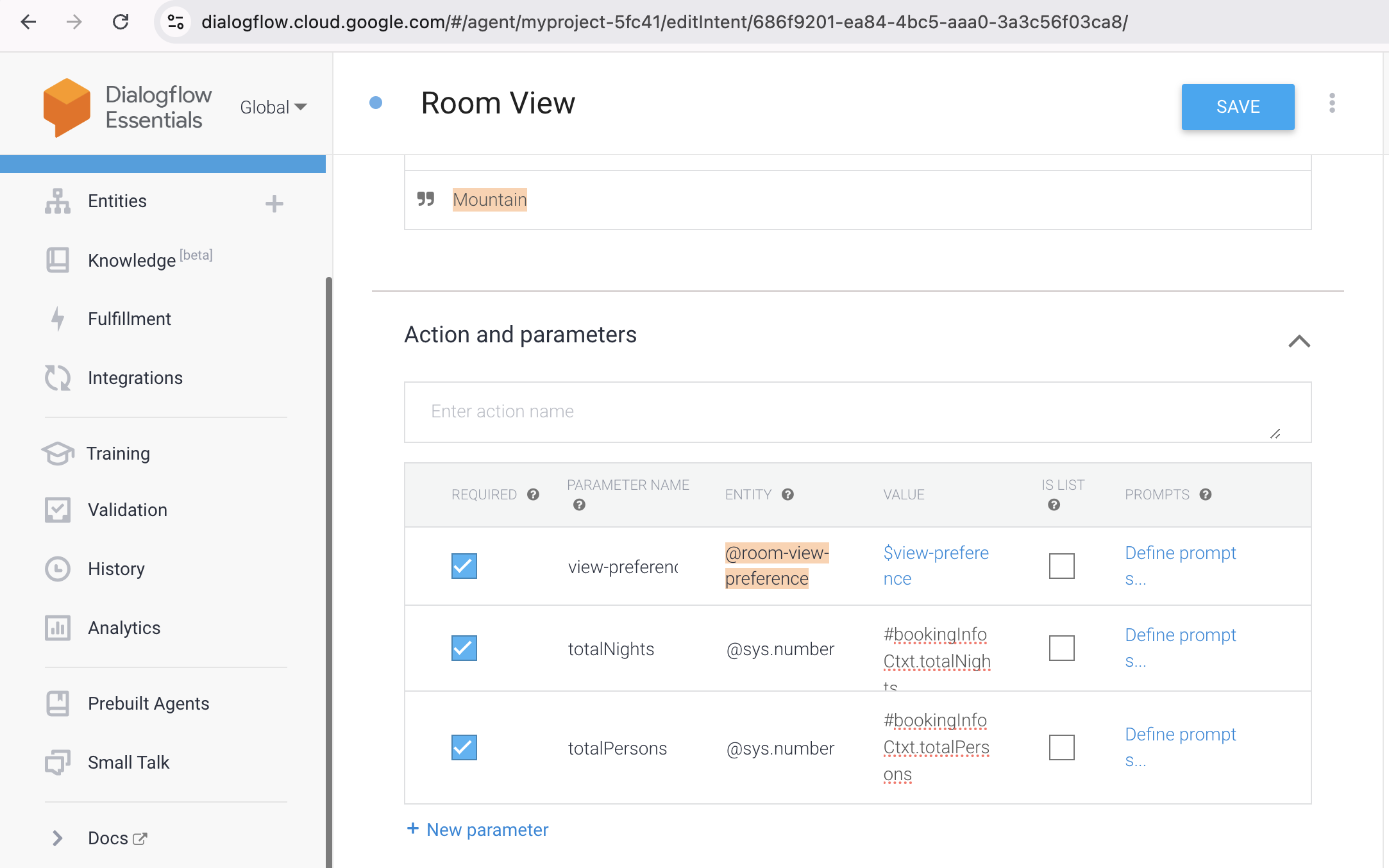The height and width of the screenshot is (868, 1389).
Task: Save the Room View intent
Action: pyautogui.click(x=1237, y=107)
